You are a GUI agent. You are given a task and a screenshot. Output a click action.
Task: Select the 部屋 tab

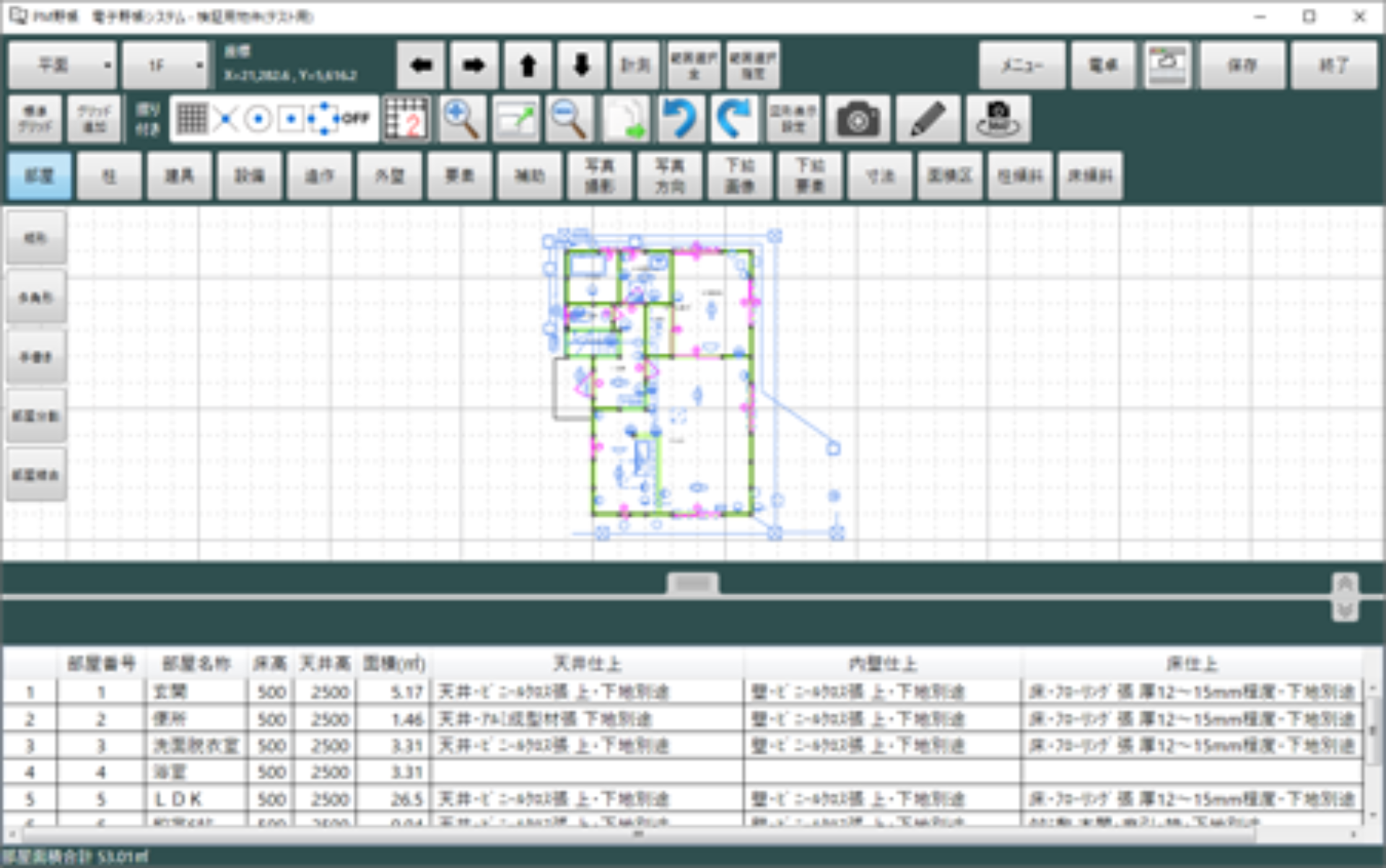pyautogui.click(x=39, y=175)
